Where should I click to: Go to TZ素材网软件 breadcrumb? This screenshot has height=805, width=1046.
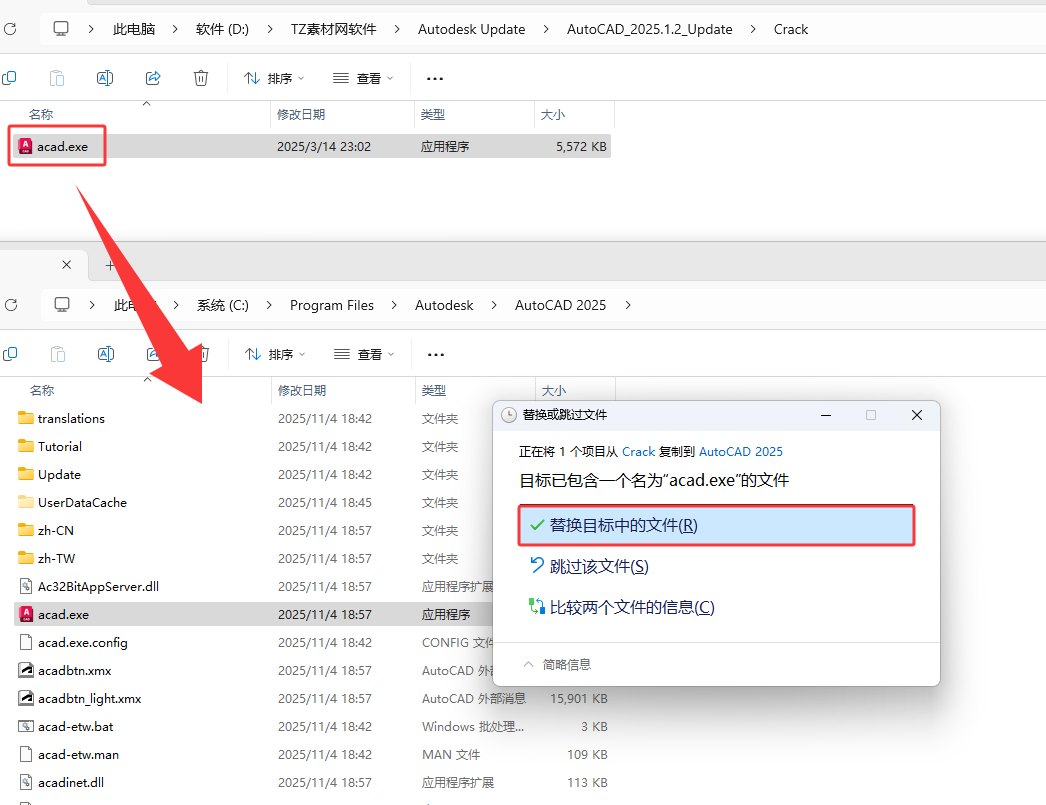click(334, 29)
